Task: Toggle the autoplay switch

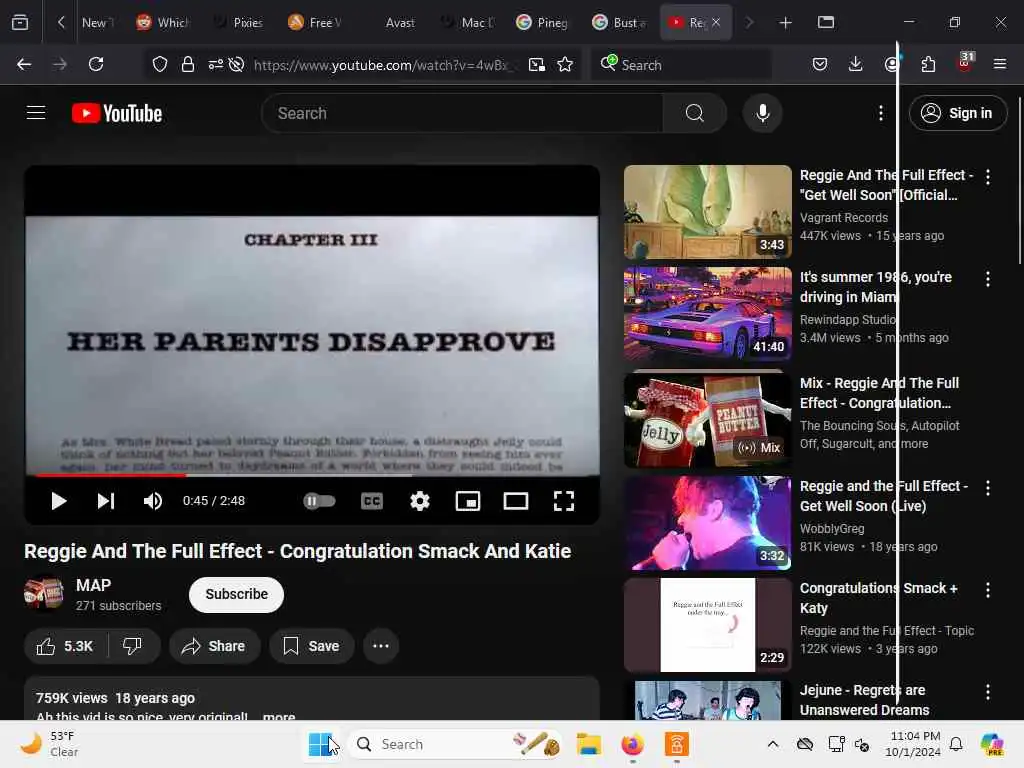Action: click(319, 501)
